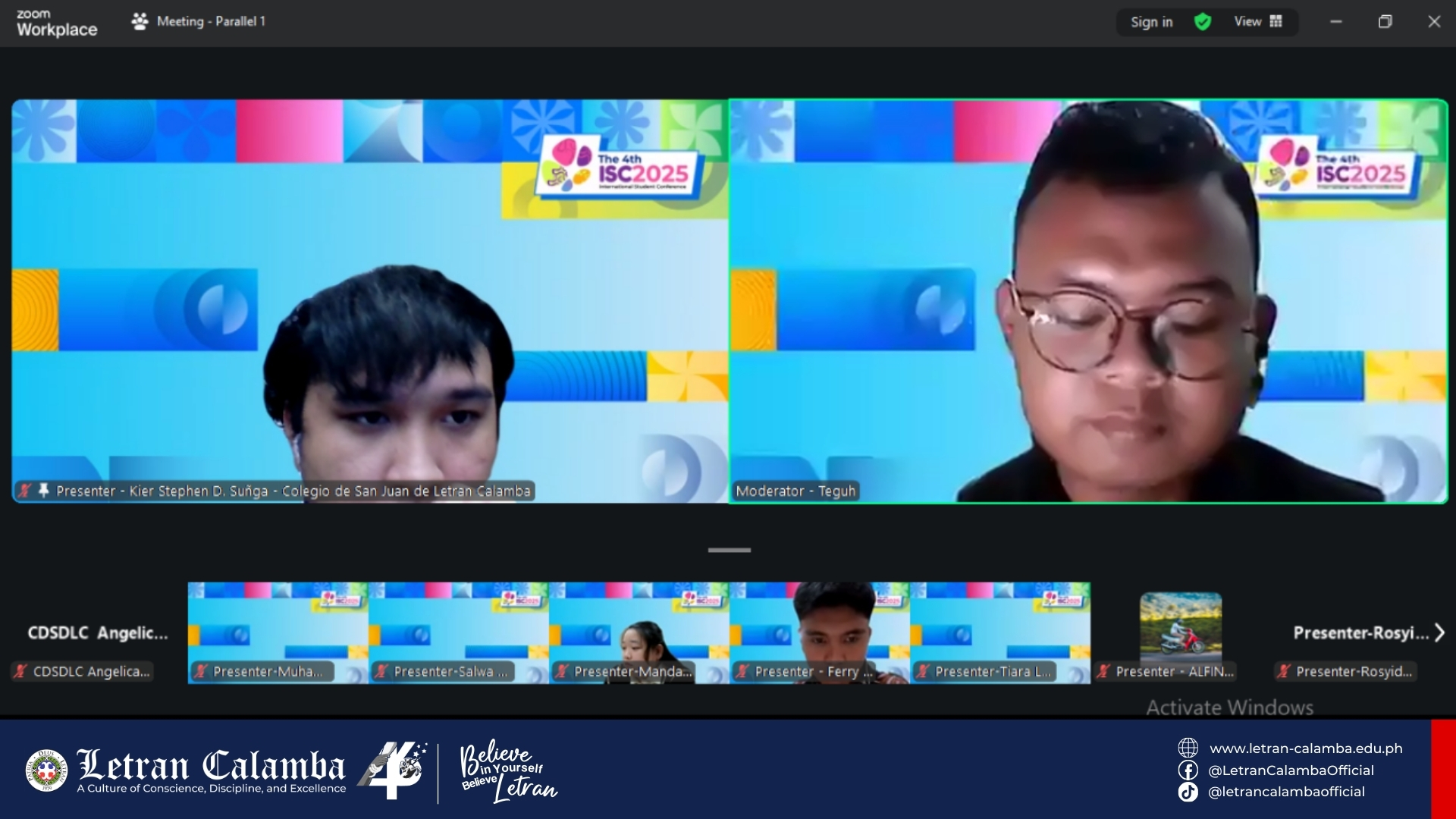Viewport: 1456px width, 819px height.
Task: Click the muted mic icon on Presenter-Tiara tile
Action: pos(923,671)
